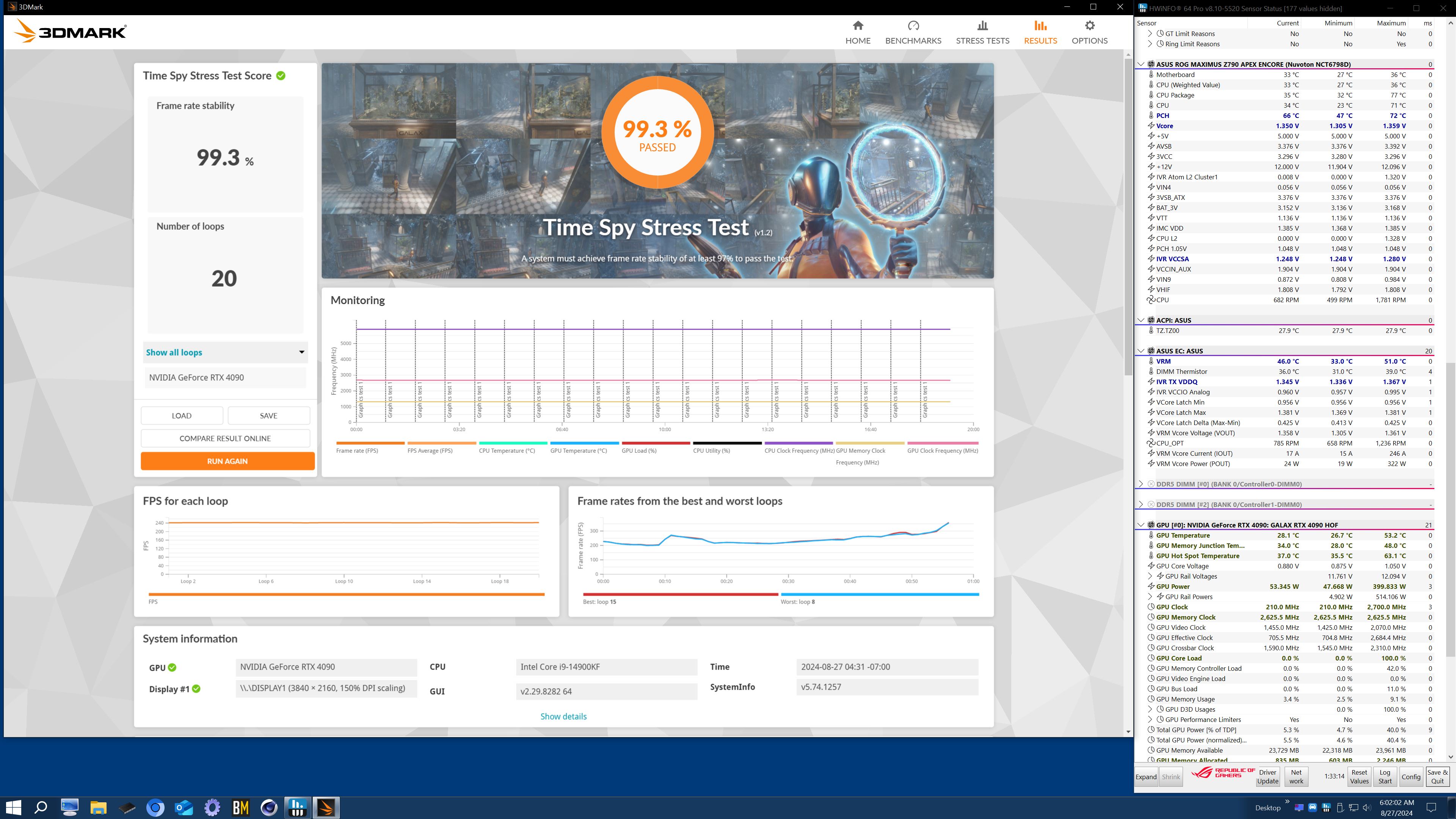
Task: Collapse the GPU [#0] NVIDIA GeForce RTX 4090 group
Action: (1141, 525)
